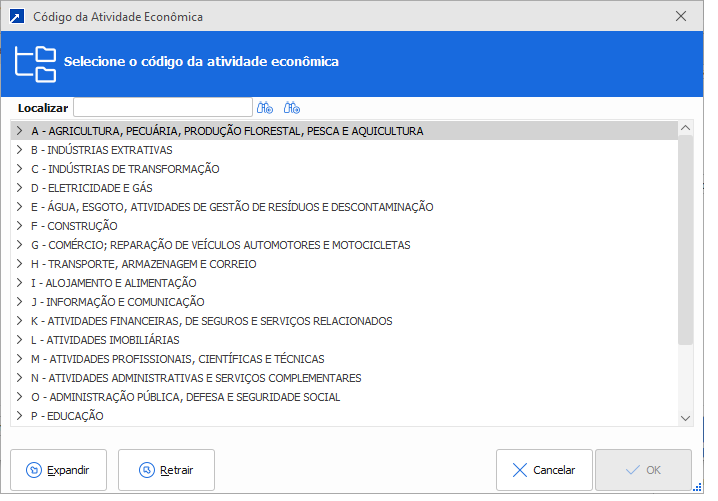Click the app arrow icon in title bar
Viewport: 718px width, 501px height.
coord(15,16)
